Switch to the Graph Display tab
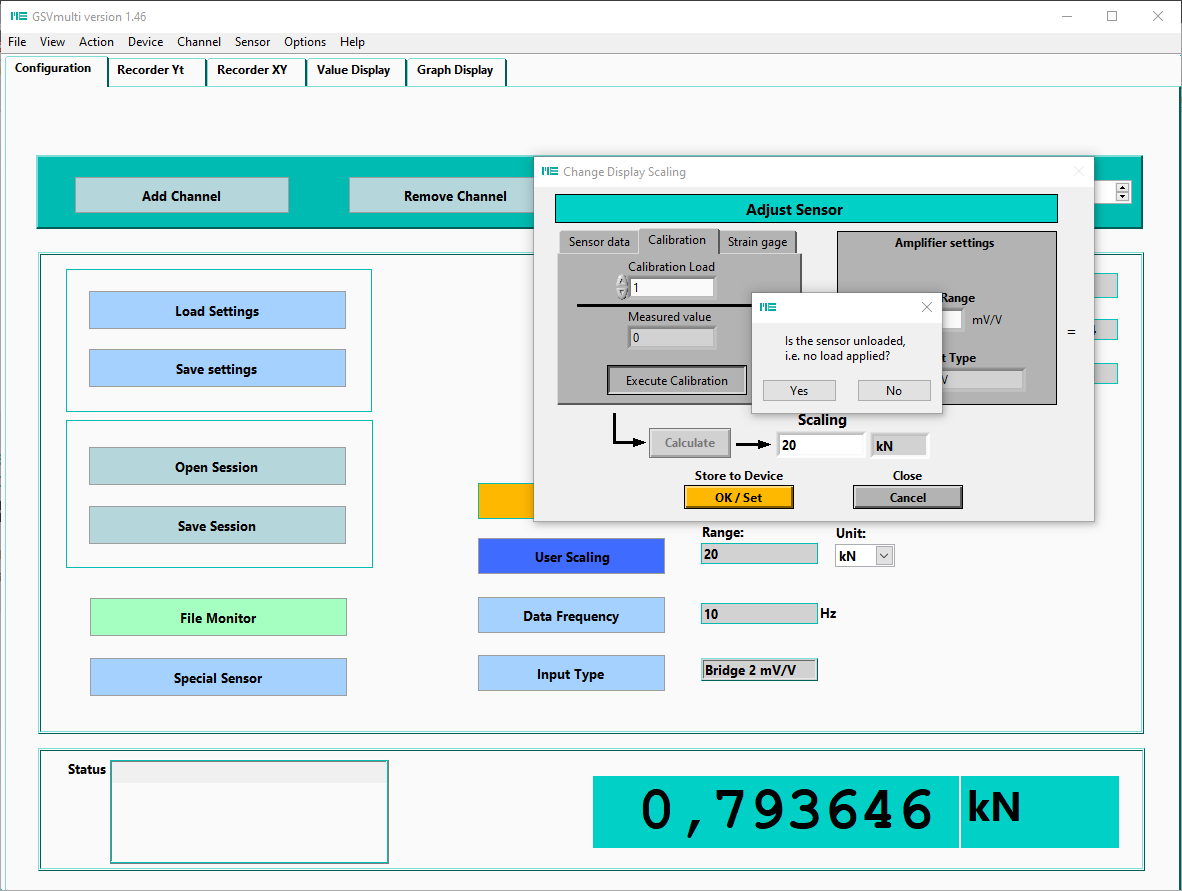Image resolution: width=1182 pixels, height=891 pixels. (x=455, y=70)
